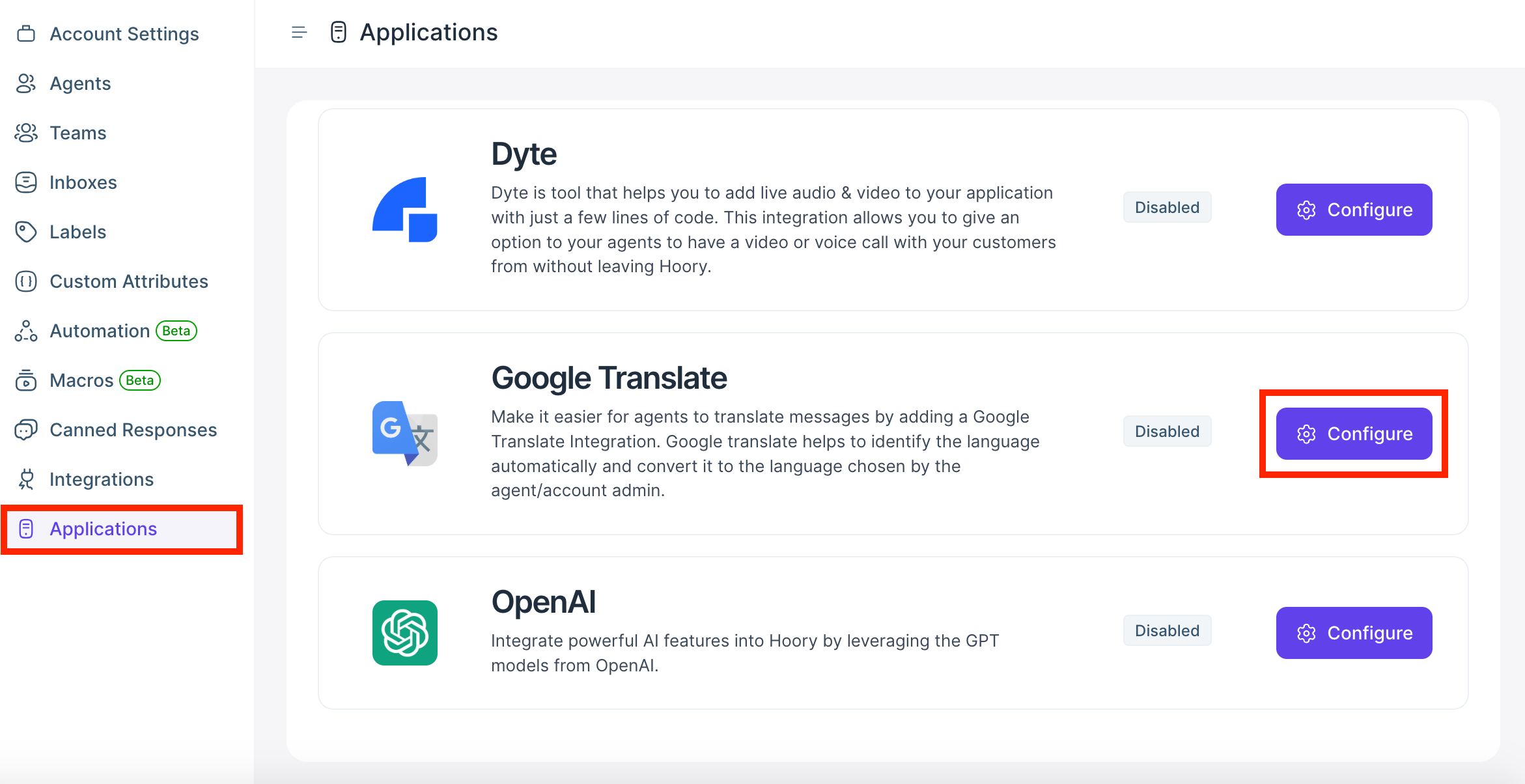Click the Applications sidebar page icon
Image resolution: width=1525 pixels, height=784 pixels.
[26, 529]
